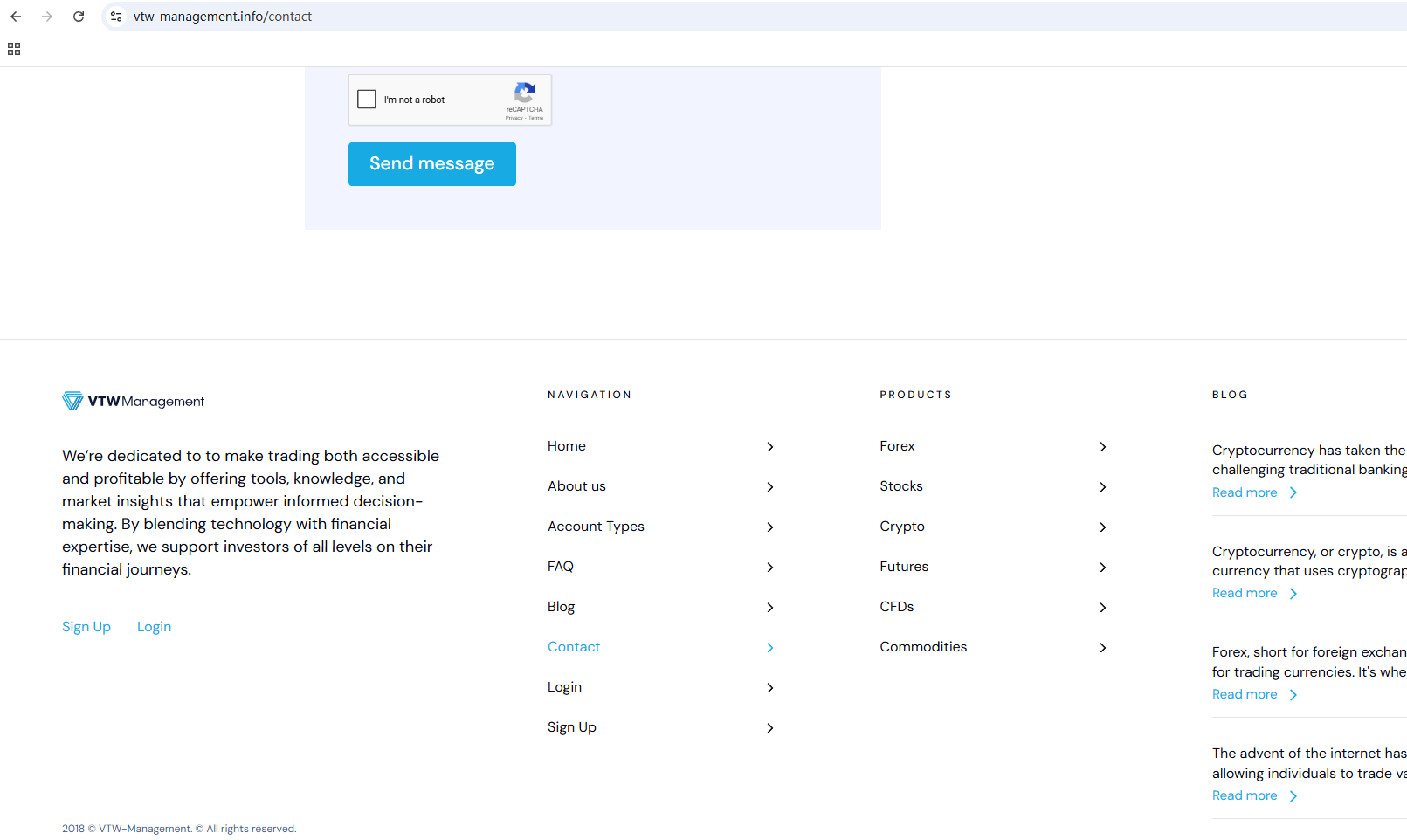The width and height of the screenshot is (1407, 840).
Task: Open the FAQ navigation item
Action: pos(561,567)
